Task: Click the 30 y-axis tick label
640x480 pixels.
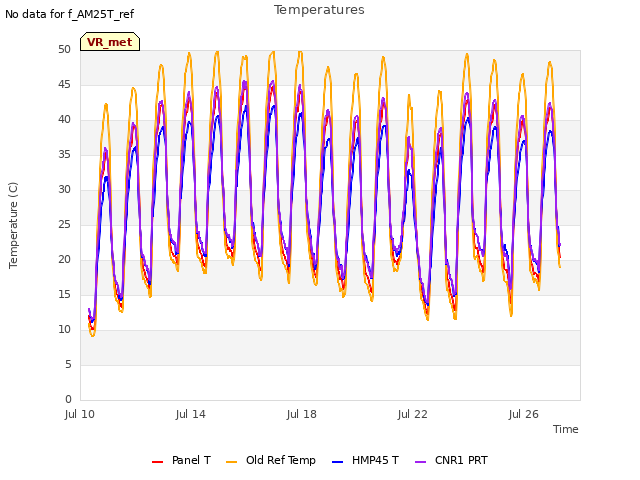Action: (x=64, y=189)
